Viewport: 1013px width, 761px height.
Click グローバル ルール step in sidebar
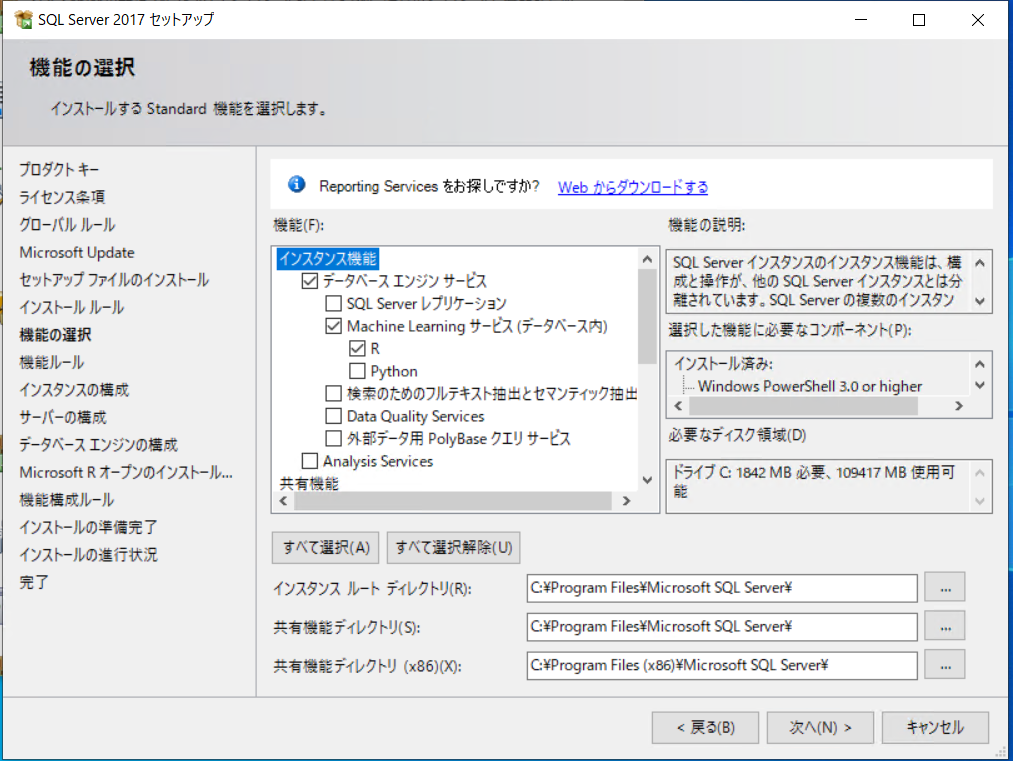(67, 225)
